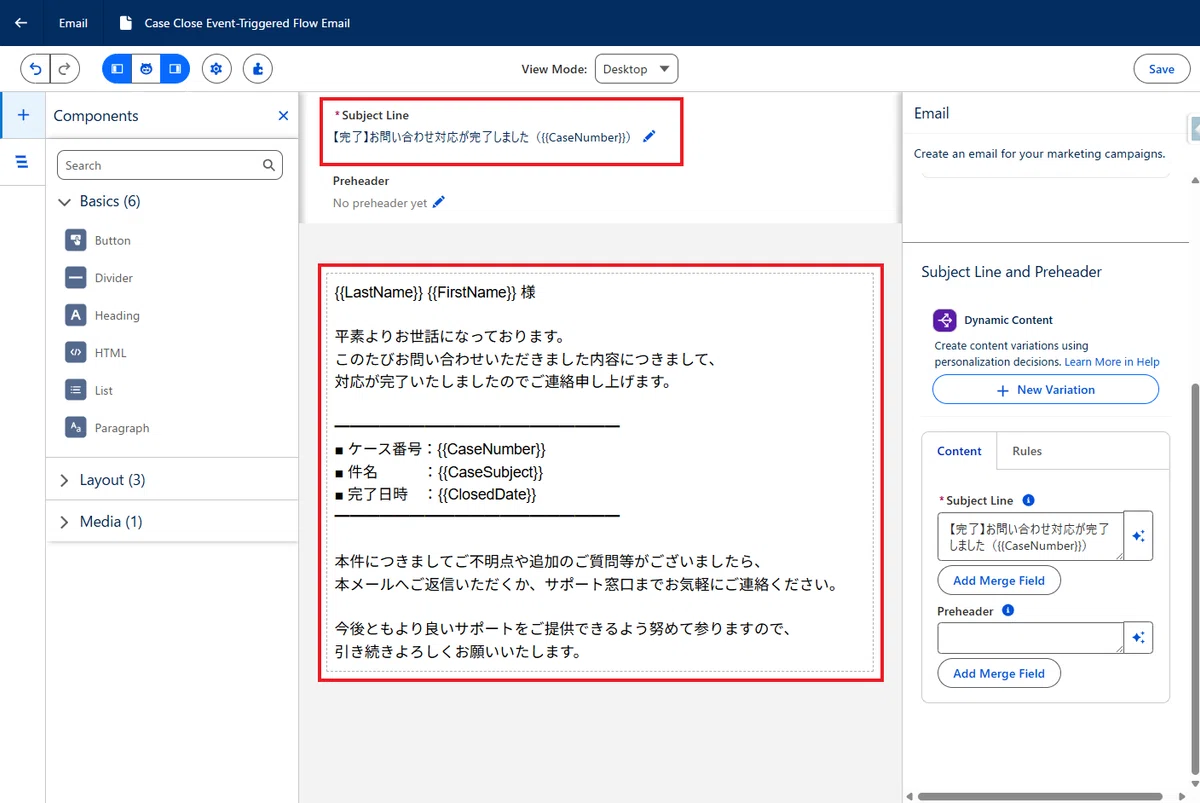
Task: Toggle the middle assistant panel button
Action: point(146,69)
